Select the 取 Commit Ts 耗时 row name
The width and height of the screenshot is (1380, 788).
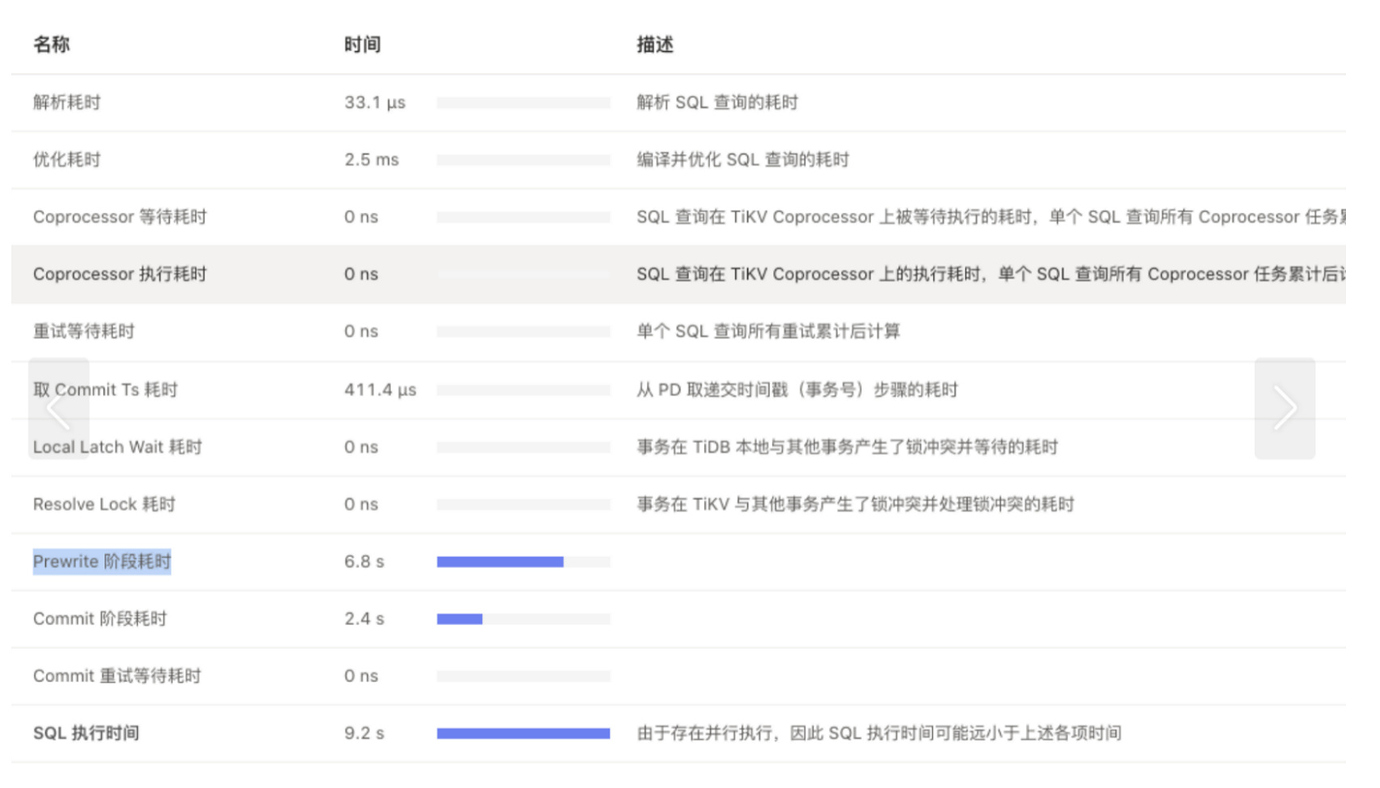106,389
